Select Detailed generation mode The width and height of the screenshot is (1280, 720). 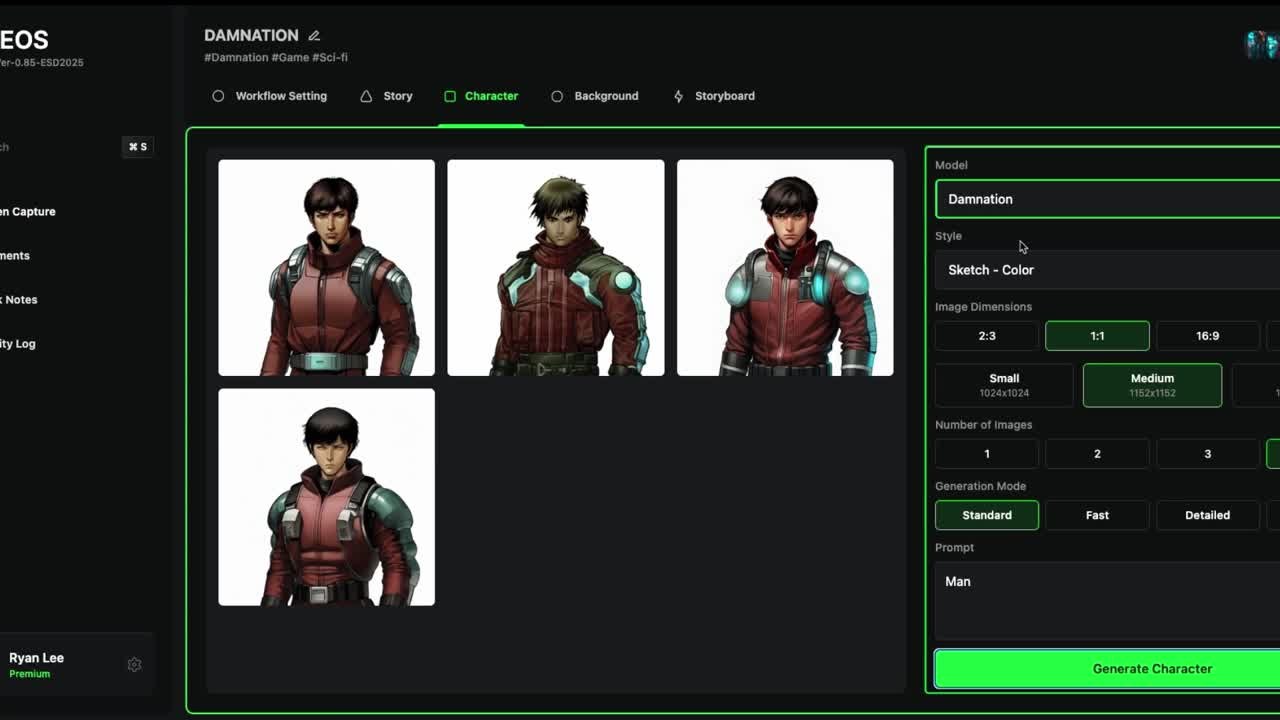tap(1208, 515)
